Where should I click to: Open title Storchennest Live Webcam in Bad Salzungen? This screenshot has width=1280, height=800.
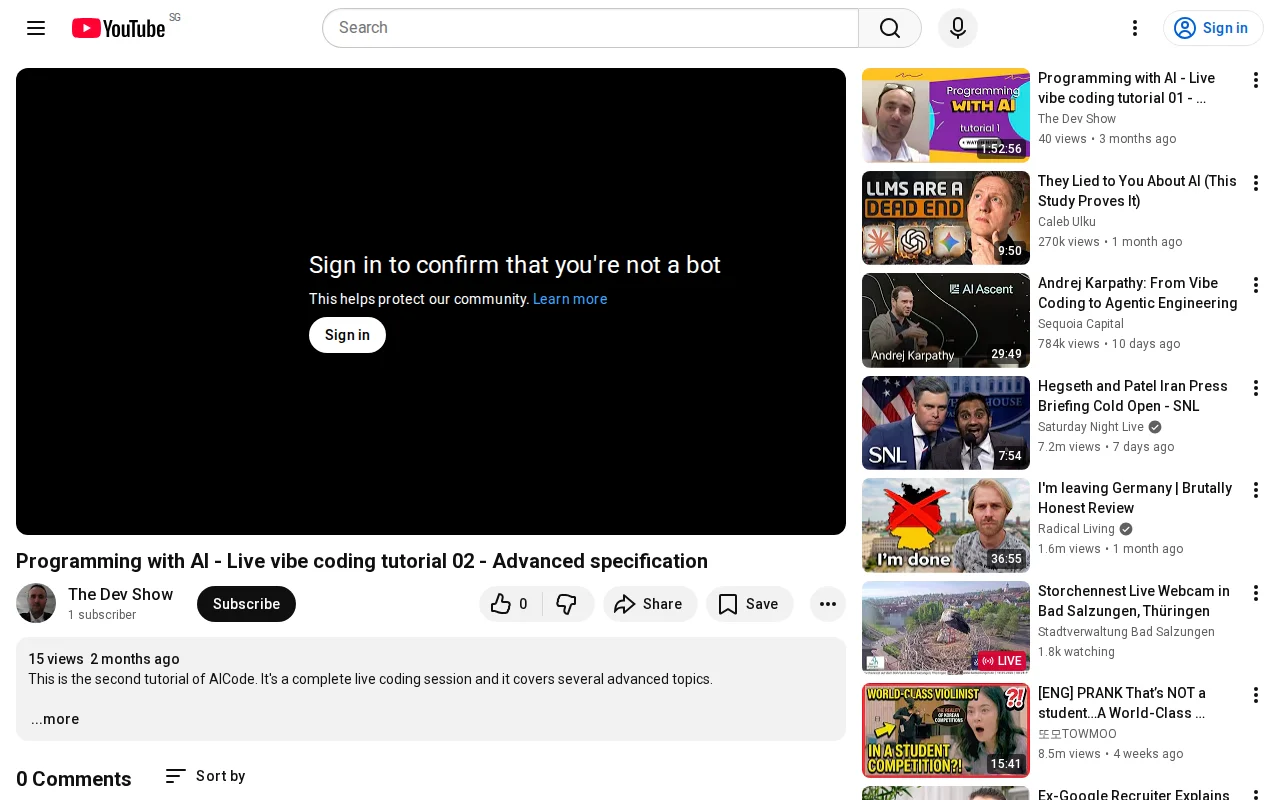point(1134,601)
